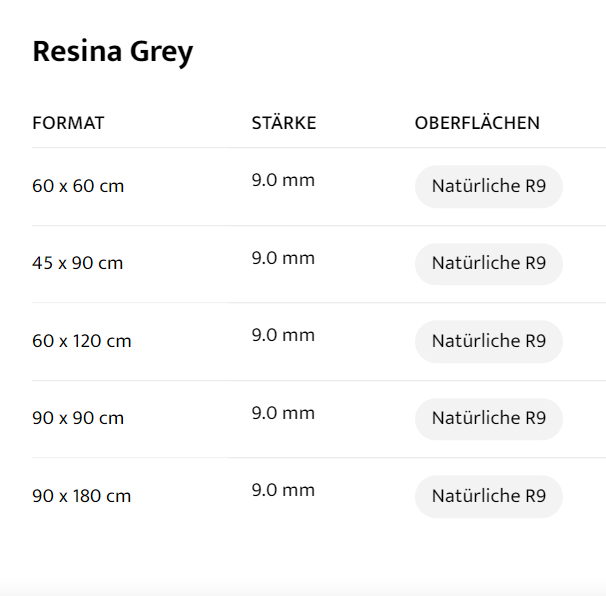Click the Resina Grey heading
Image resolution: width=606 pixels, height=596 pixels.
[112, 52]
